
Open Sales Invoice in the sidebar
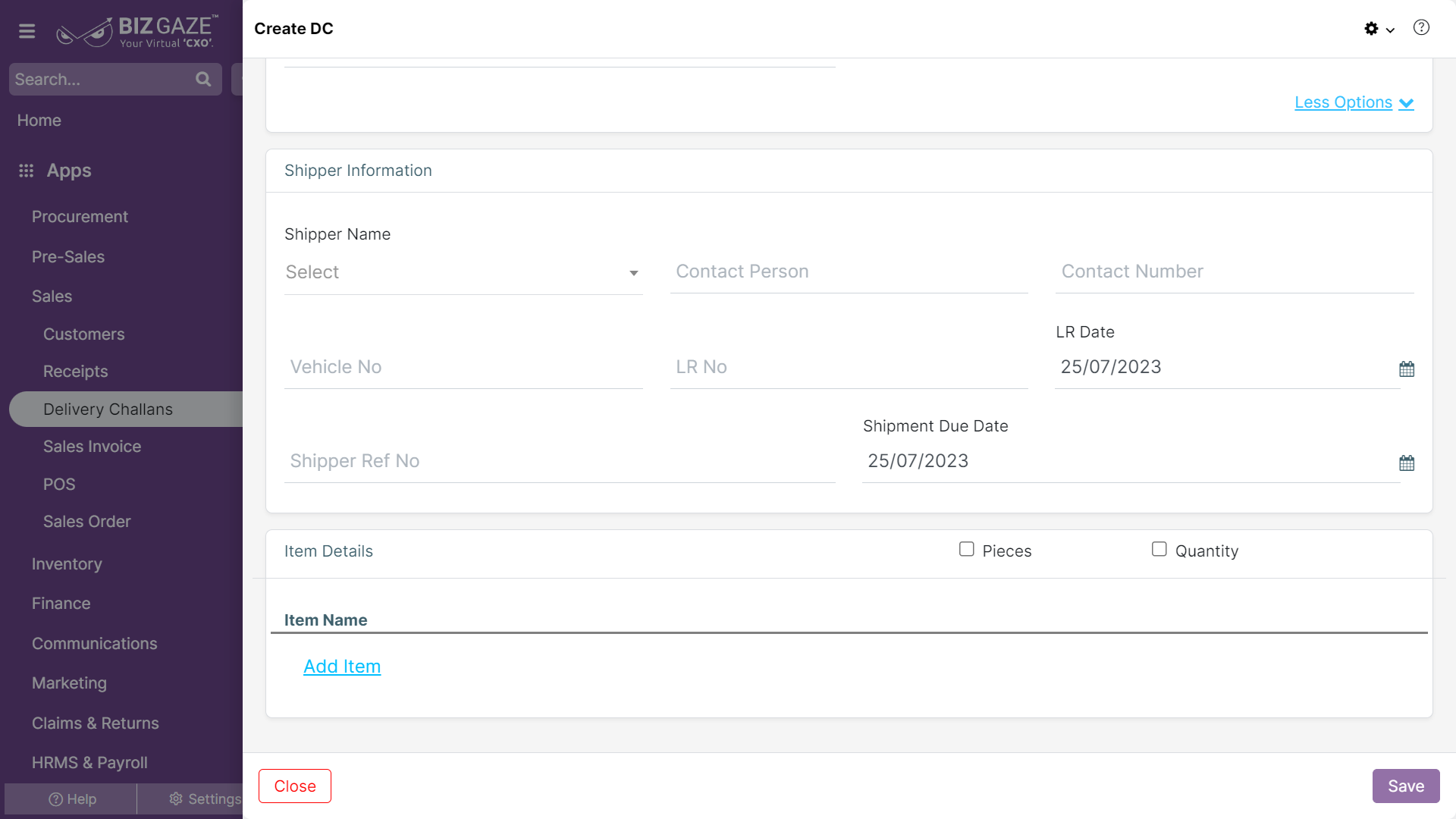pos(92,447)
